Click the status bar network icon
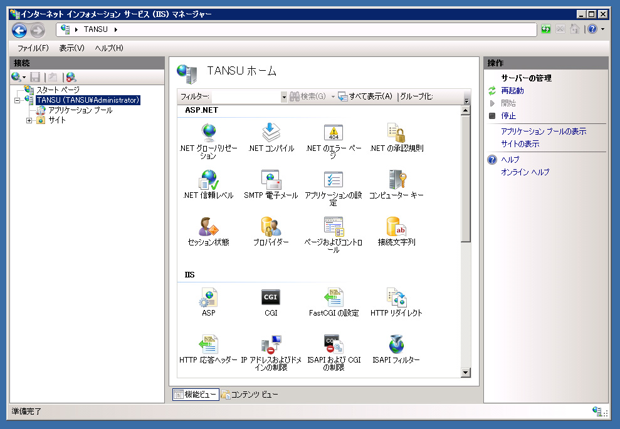This screenshot has height=429, width=620. click(x=597, y=411)
